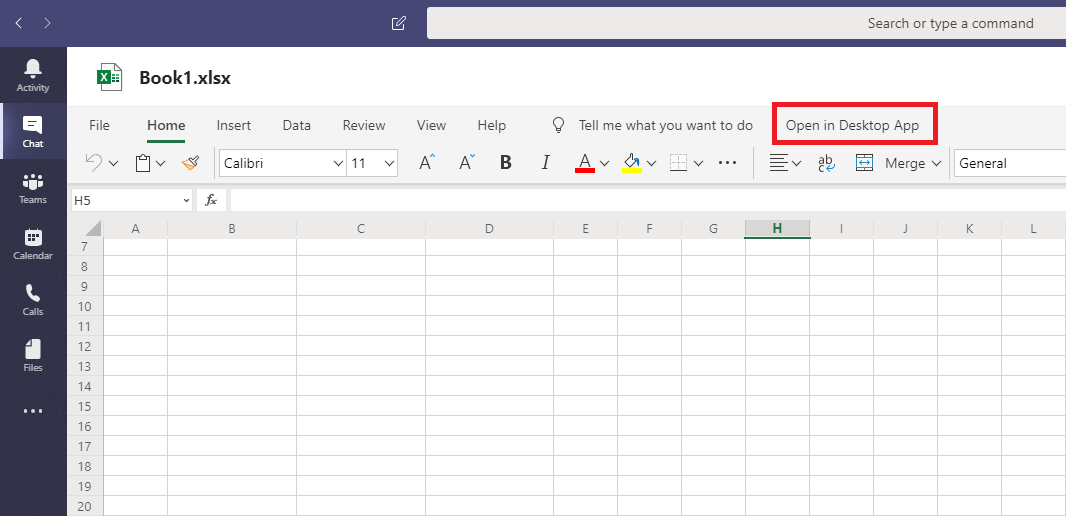Apply cell borders icon
Image resolution: width=1066 pixels, height=516 pixels.
(x=678, y=163)
